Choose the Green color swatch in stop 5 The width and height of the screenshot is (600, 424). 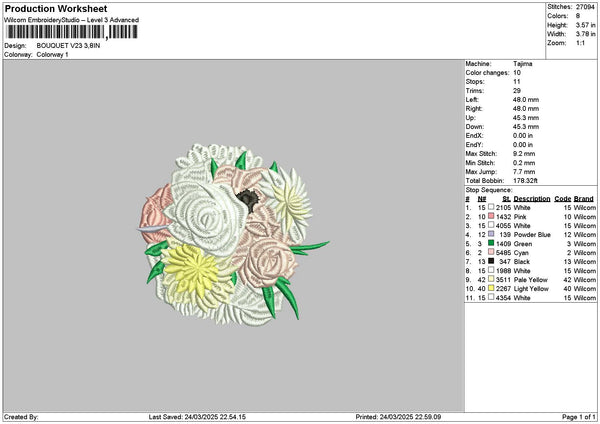491,243
